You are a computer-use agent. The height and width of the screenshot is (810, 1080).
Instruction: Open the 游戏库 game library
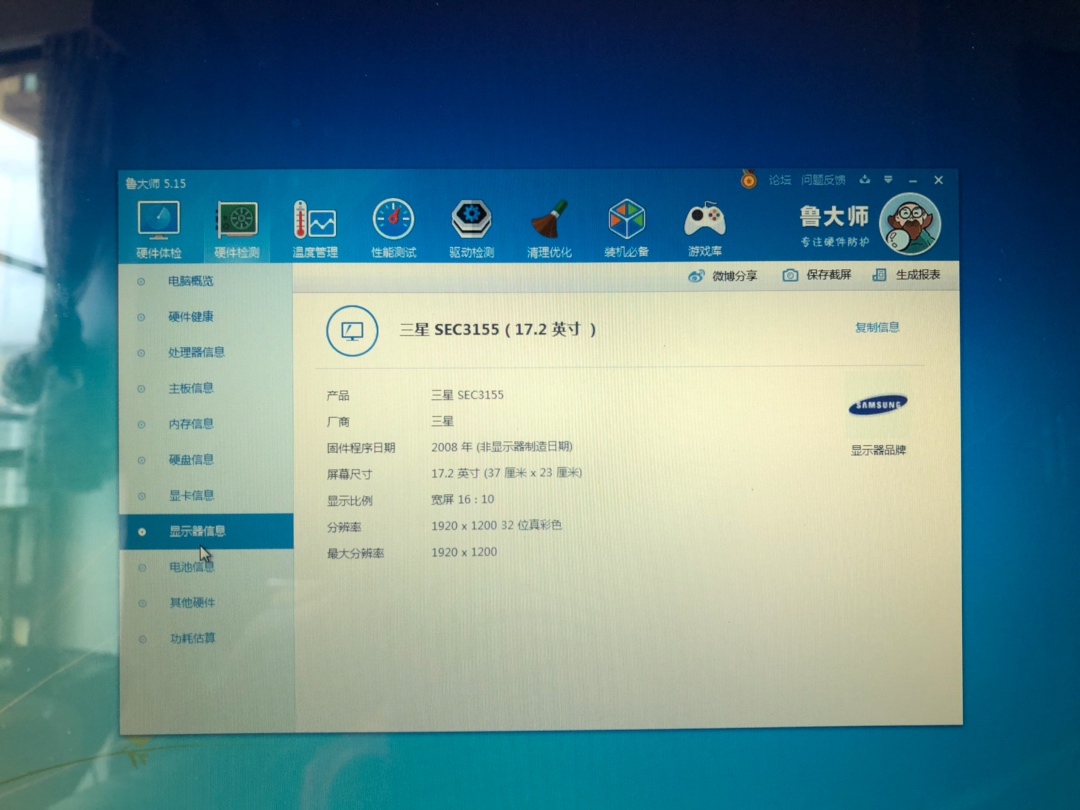point(705,229)
